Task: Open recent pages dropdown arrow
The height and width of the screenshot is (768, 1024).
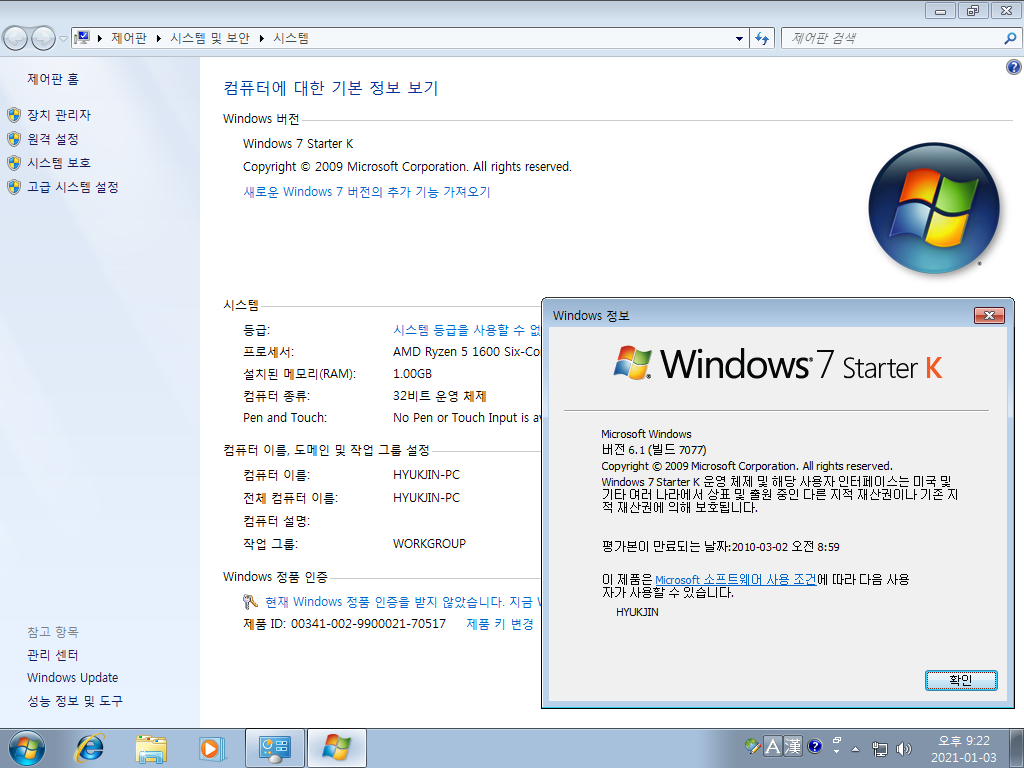Action: [63, 39]
